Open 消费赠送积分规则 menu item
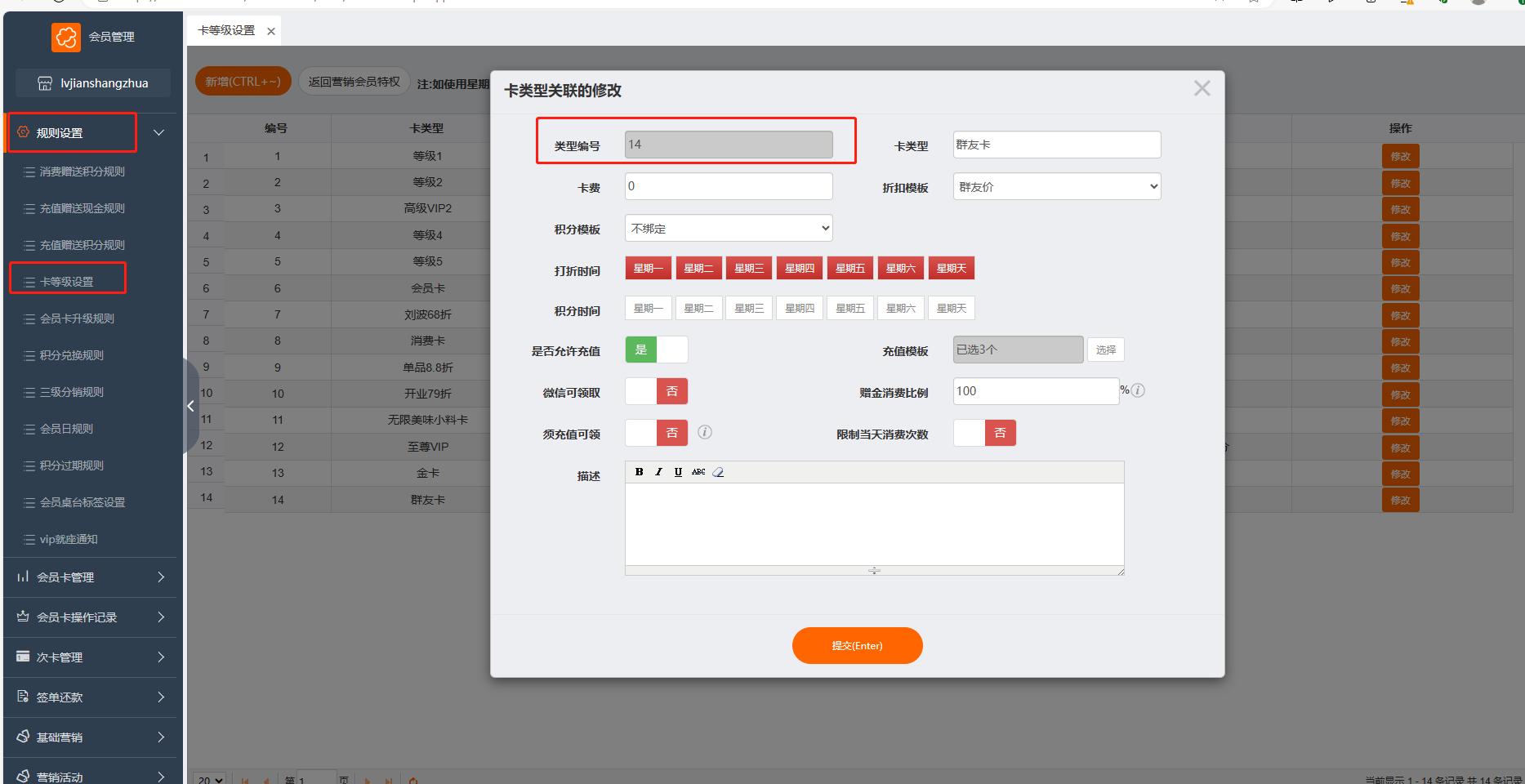The width and height of the screenshot is (1525, 784). (x=82, y=171)
